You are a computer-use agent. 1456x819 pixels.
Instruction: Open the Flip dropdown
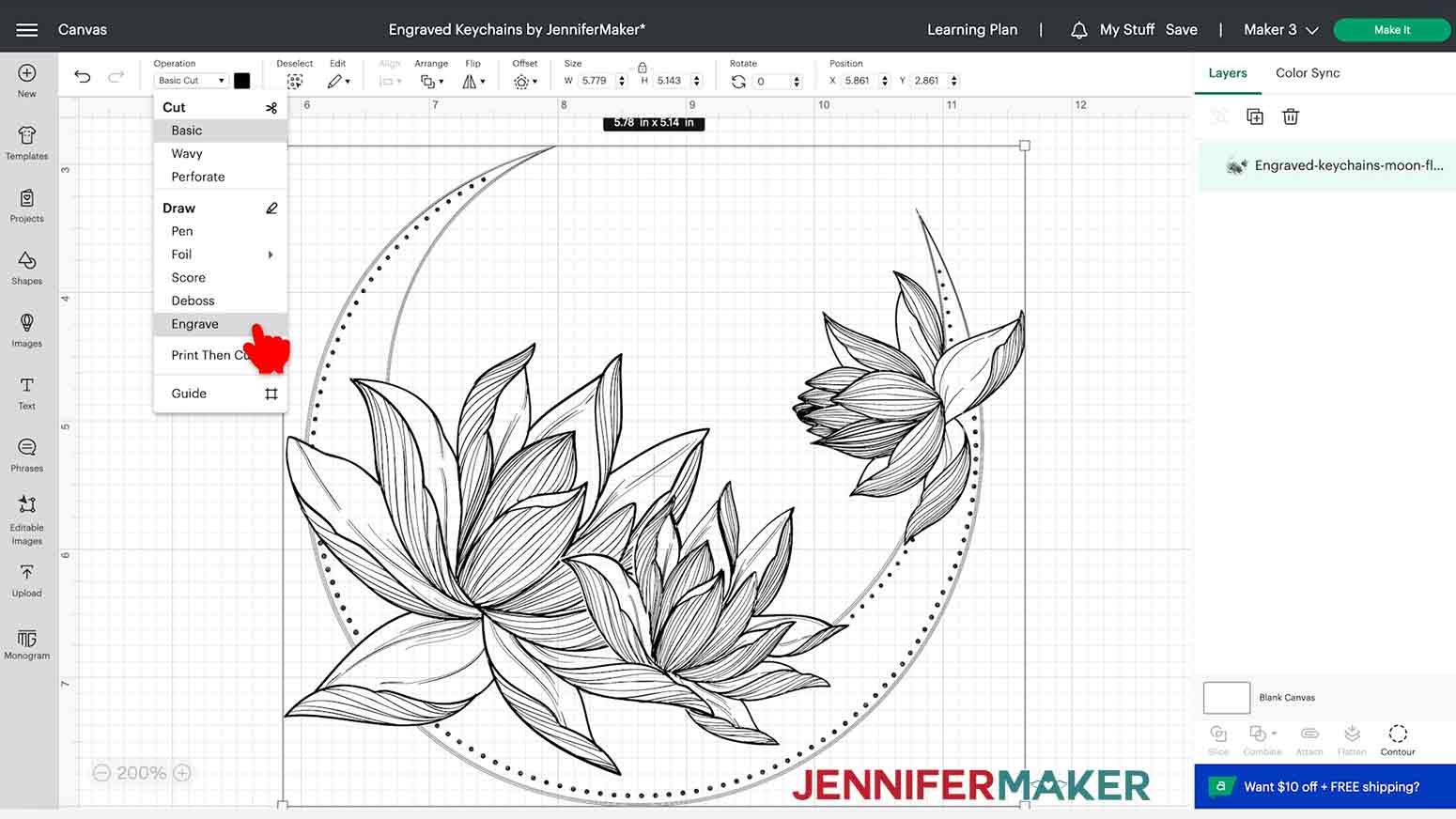pos(474,82)
